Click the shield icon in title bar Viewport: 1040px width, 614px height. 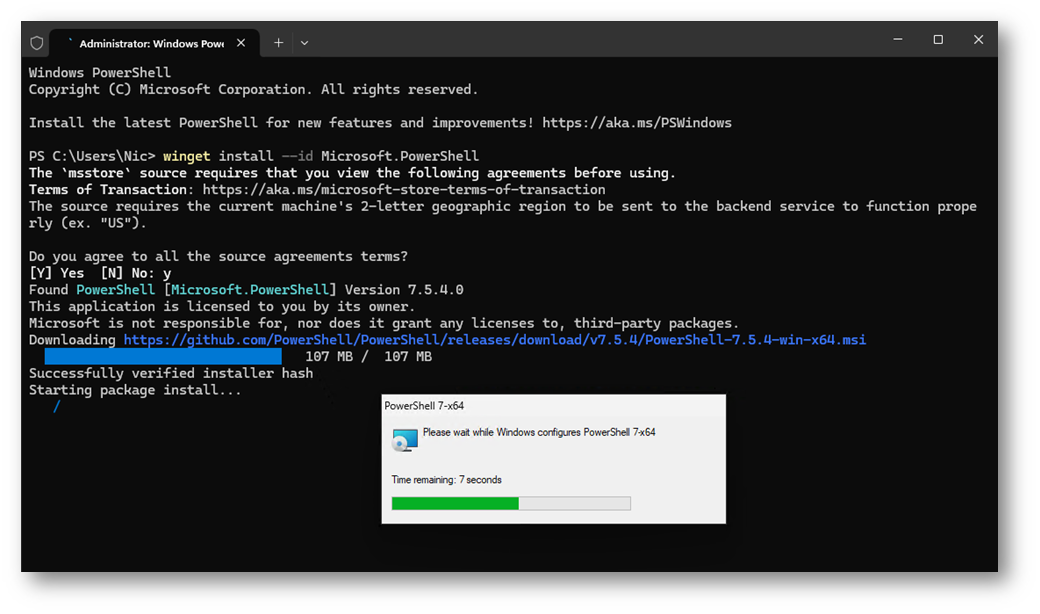click(x=36, y=43)
